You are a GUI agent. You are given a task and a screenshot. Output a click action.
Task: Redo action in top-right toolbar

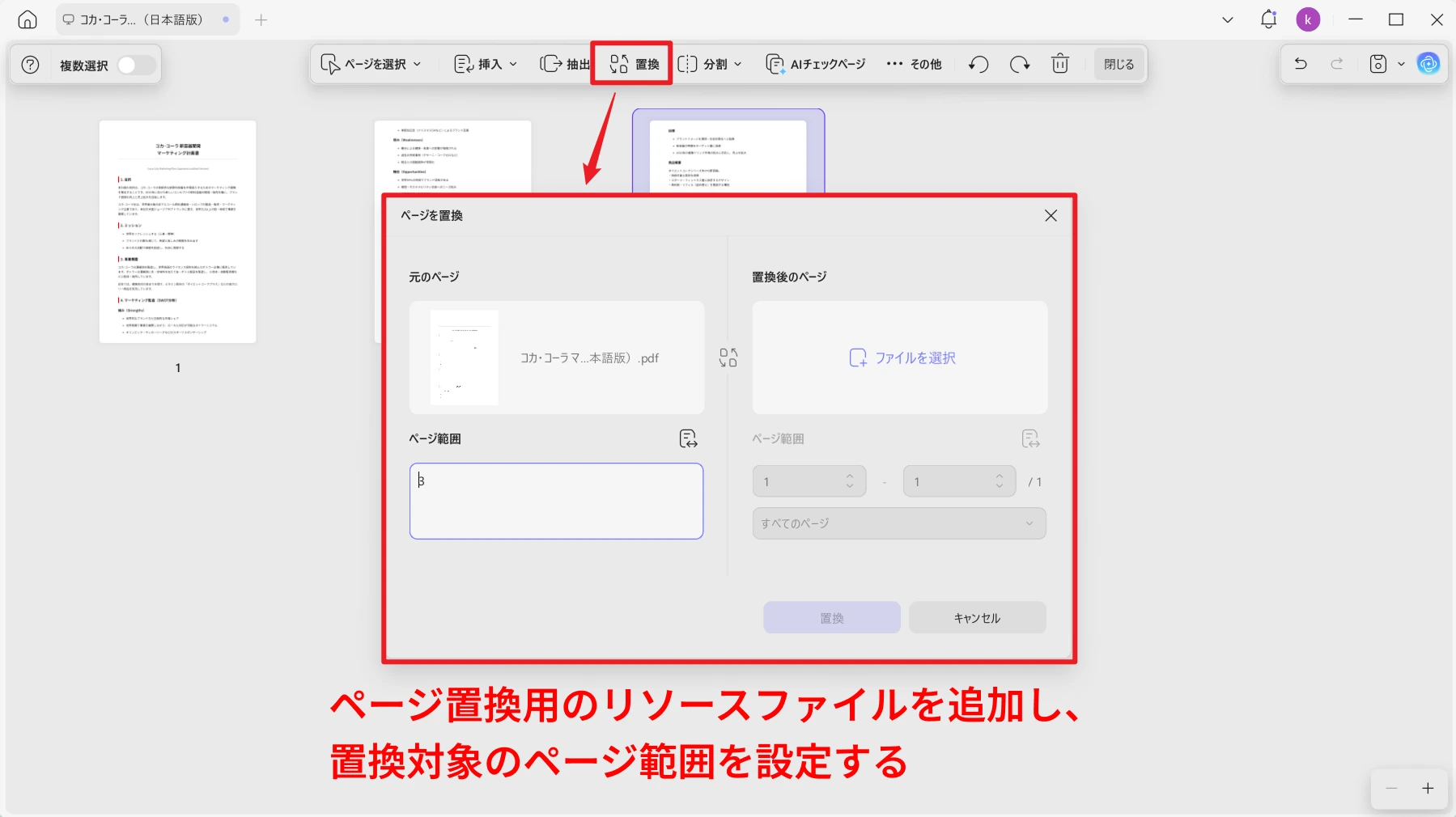point(1337,64)
